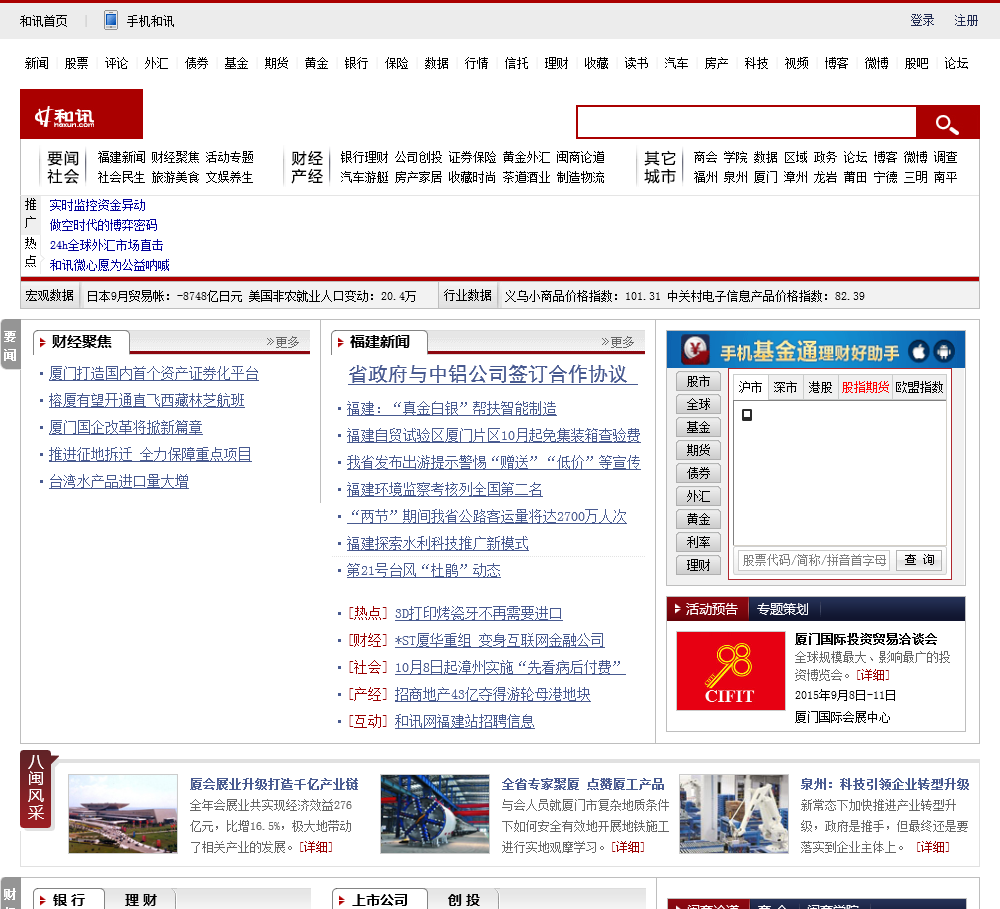
Task: Click the Android download icon in fund banner
Action: (944, 351)
